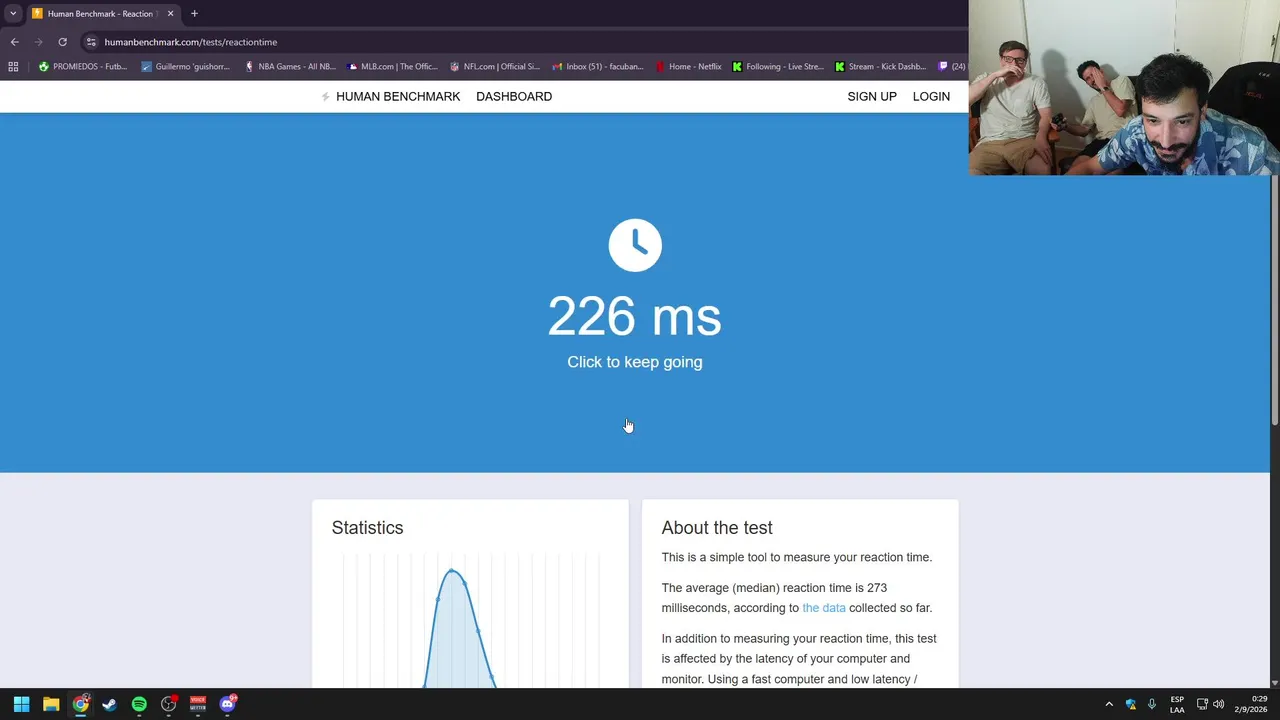This screenshot has width=1280, height=720.
Task: Open the Home - Netflix bookmark
Action: [x=689, y=67]
